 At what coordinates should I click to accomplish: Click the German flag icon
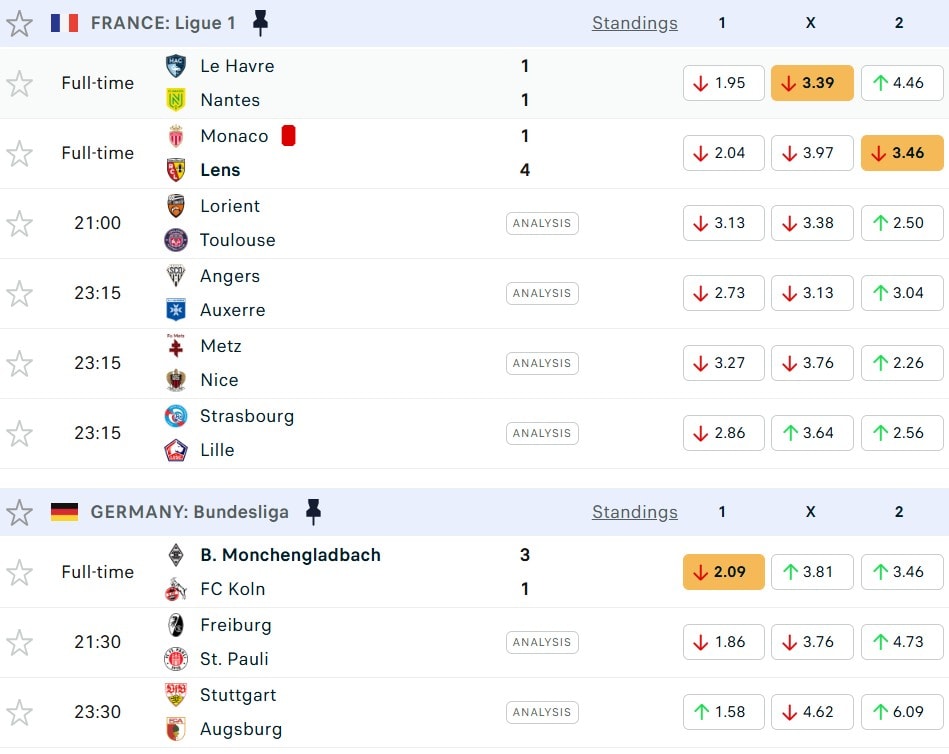(64, 512)
